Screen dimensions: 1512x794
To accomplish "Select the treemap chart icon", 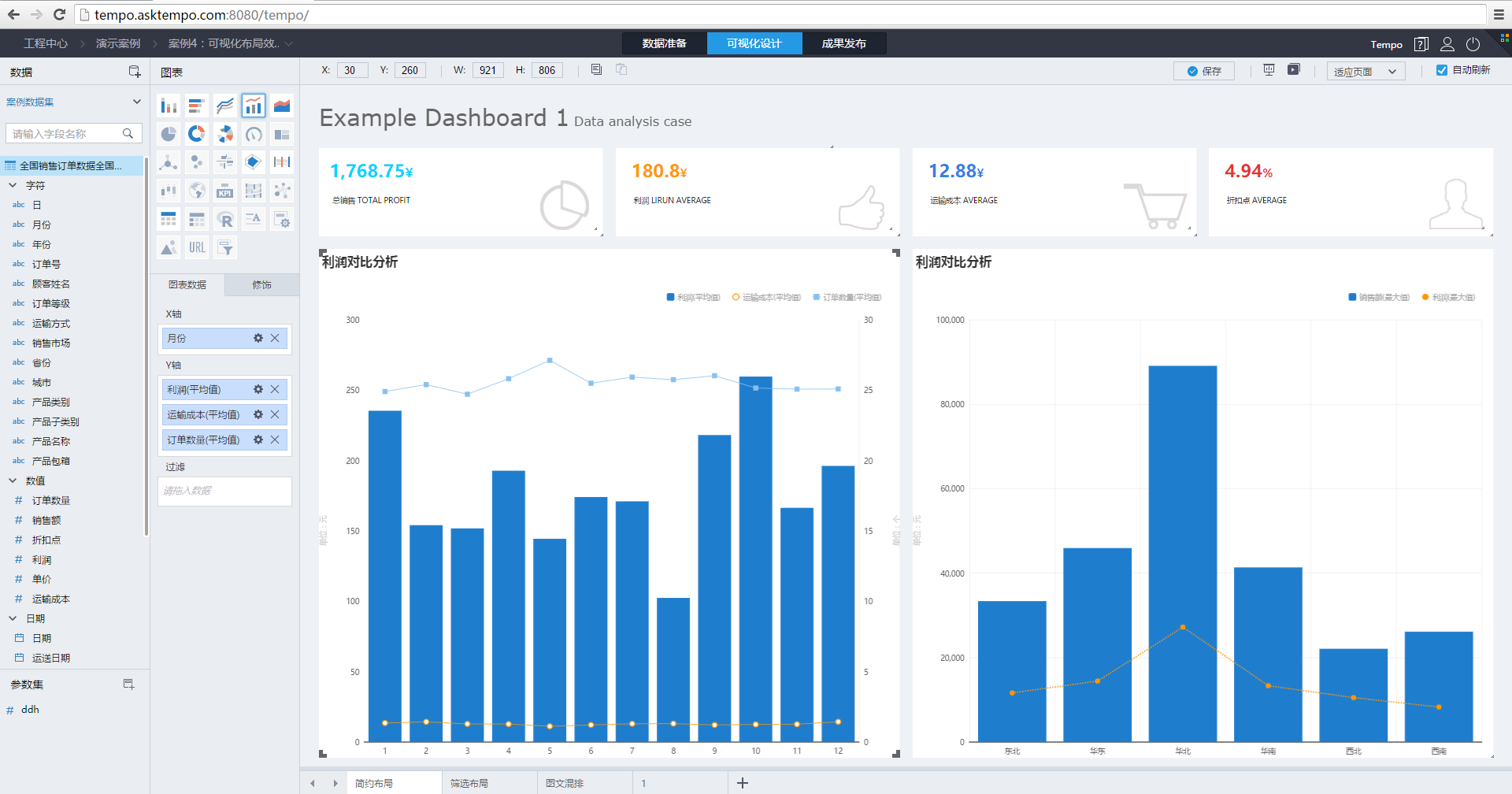I will (282, 134).
